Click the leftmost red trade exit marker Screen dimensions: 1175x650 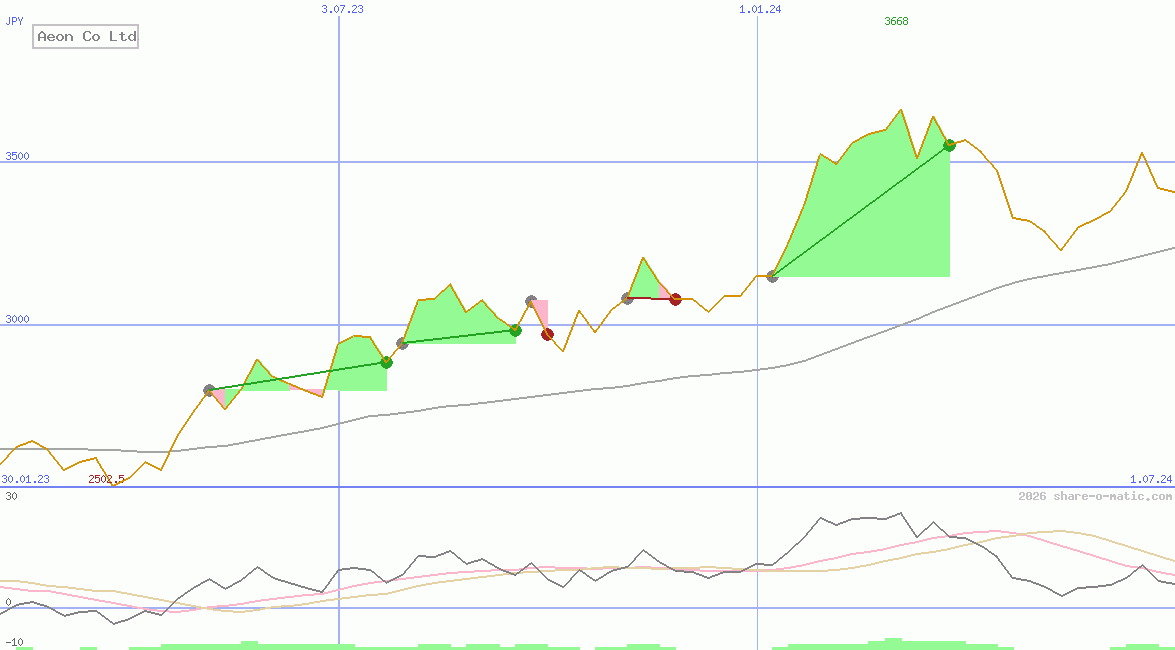click(547, 334)
